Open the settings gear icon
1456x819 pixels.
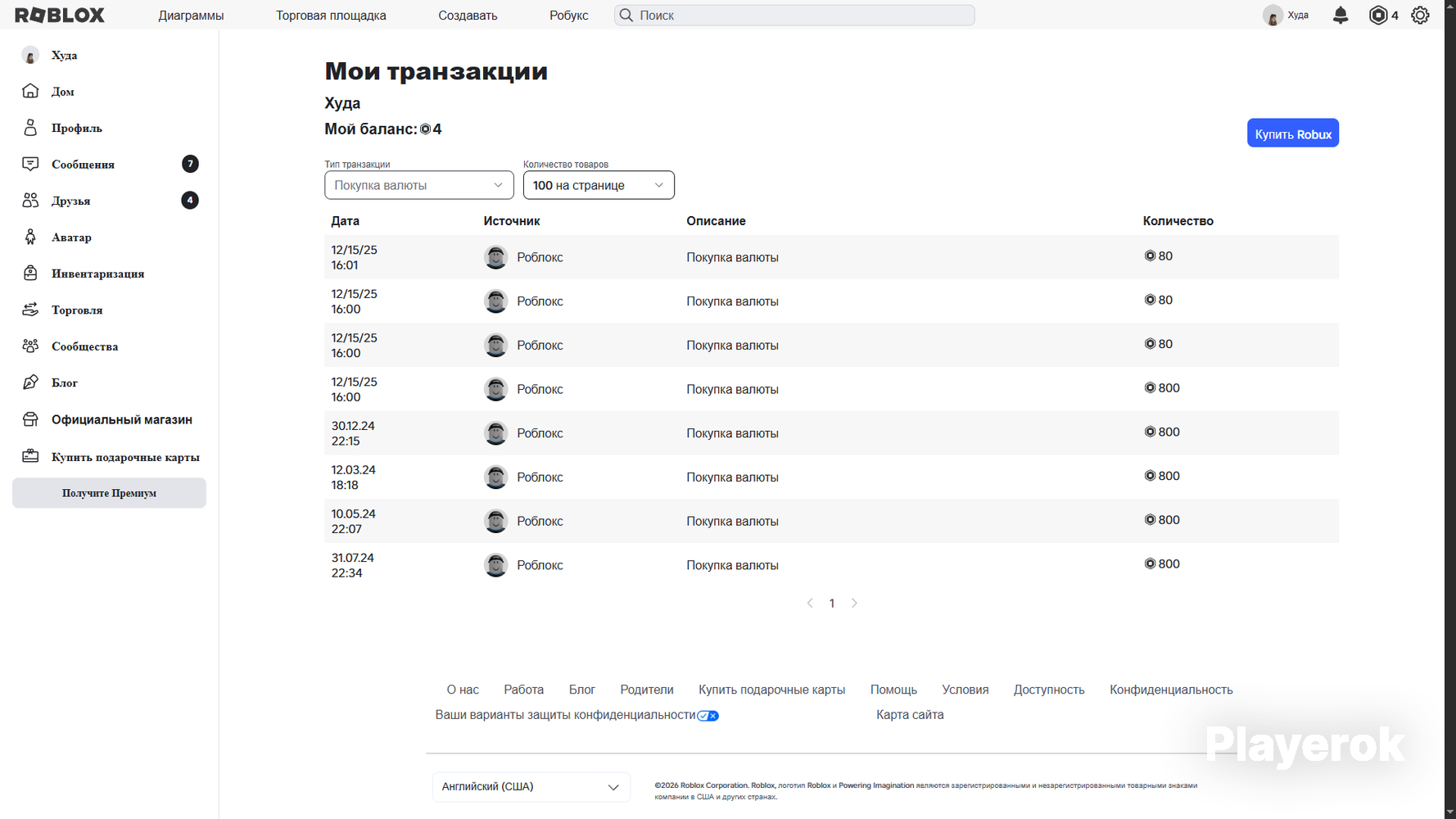(x=1420, y=15)
